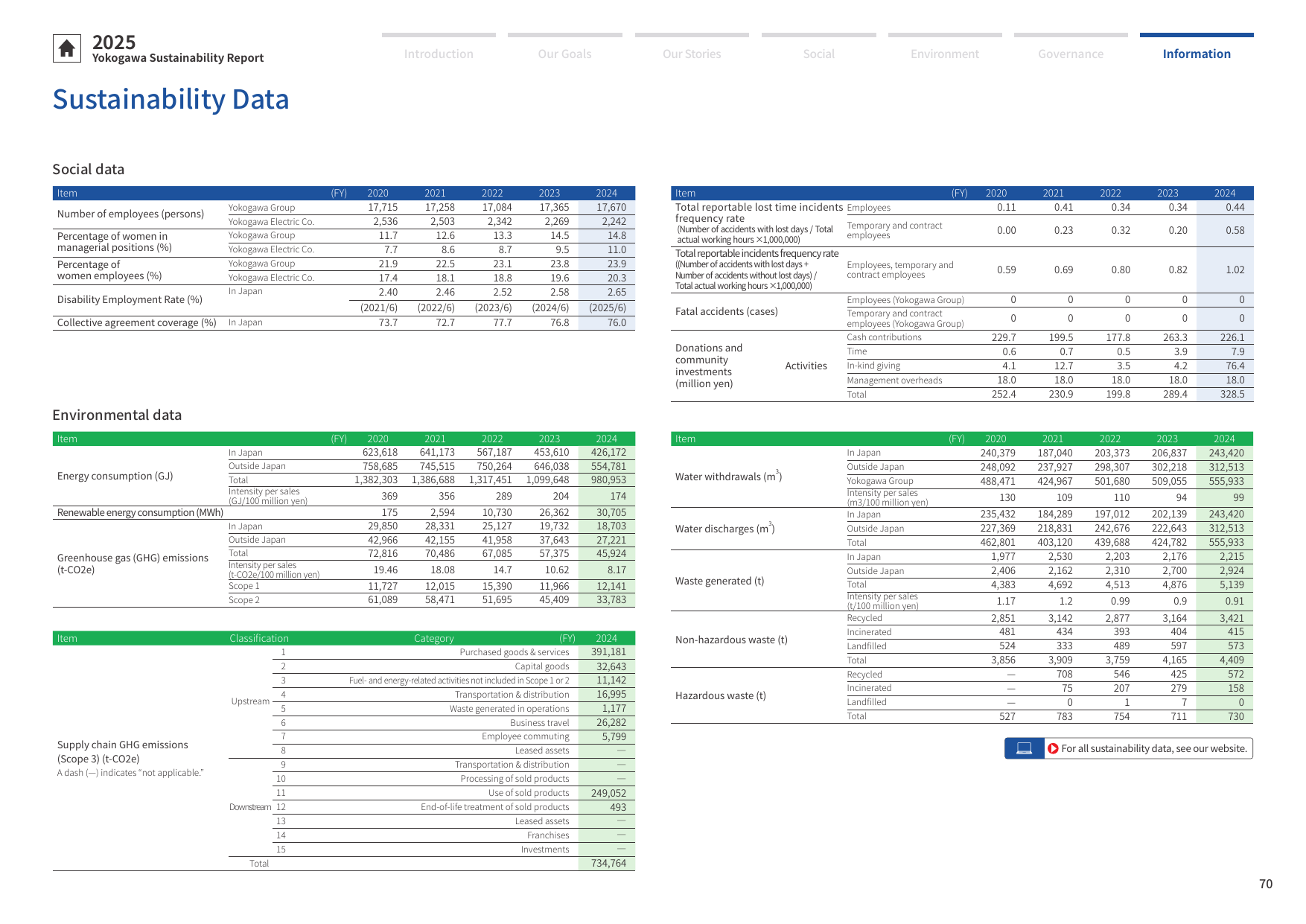Click the Downstream classification label
Viewport: 1306px width, 924px height.
pyautogui.click(x=250, y=807)
